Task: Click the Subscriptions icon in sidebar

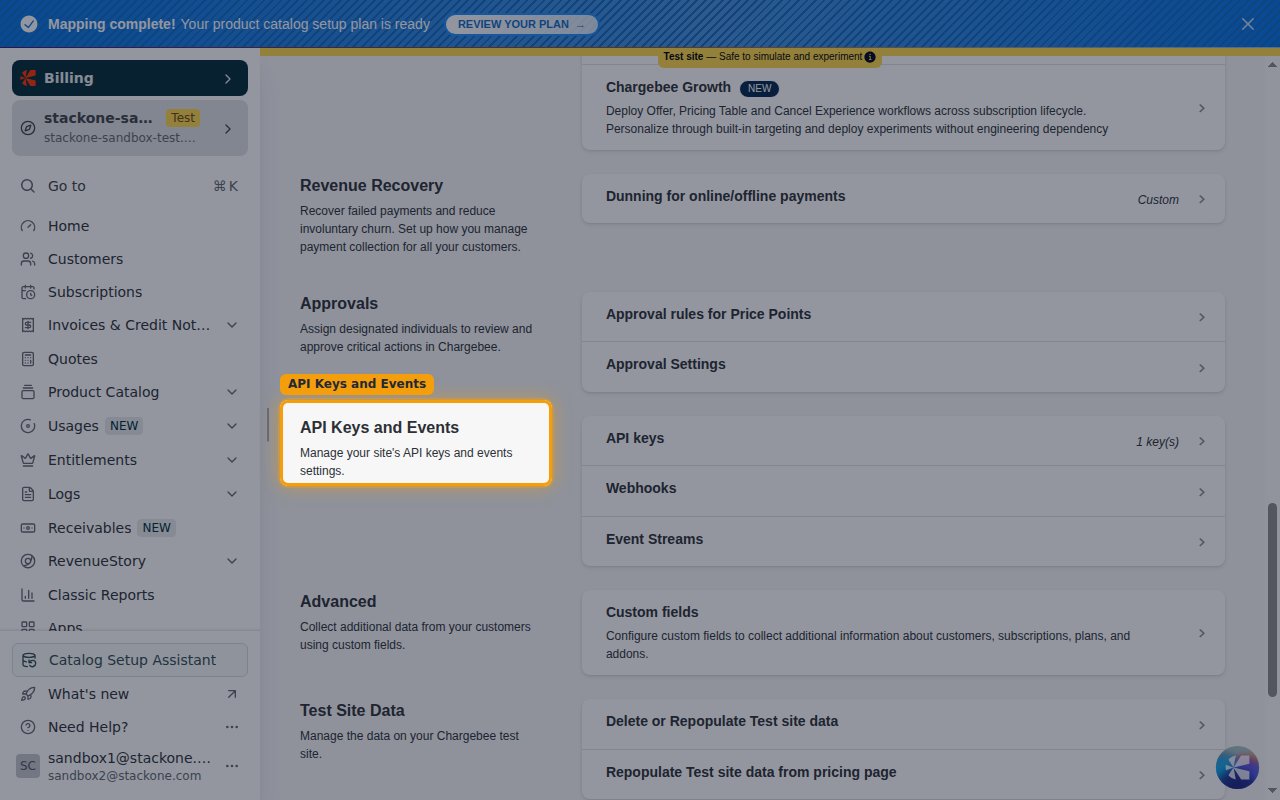Action: [28, 292]
